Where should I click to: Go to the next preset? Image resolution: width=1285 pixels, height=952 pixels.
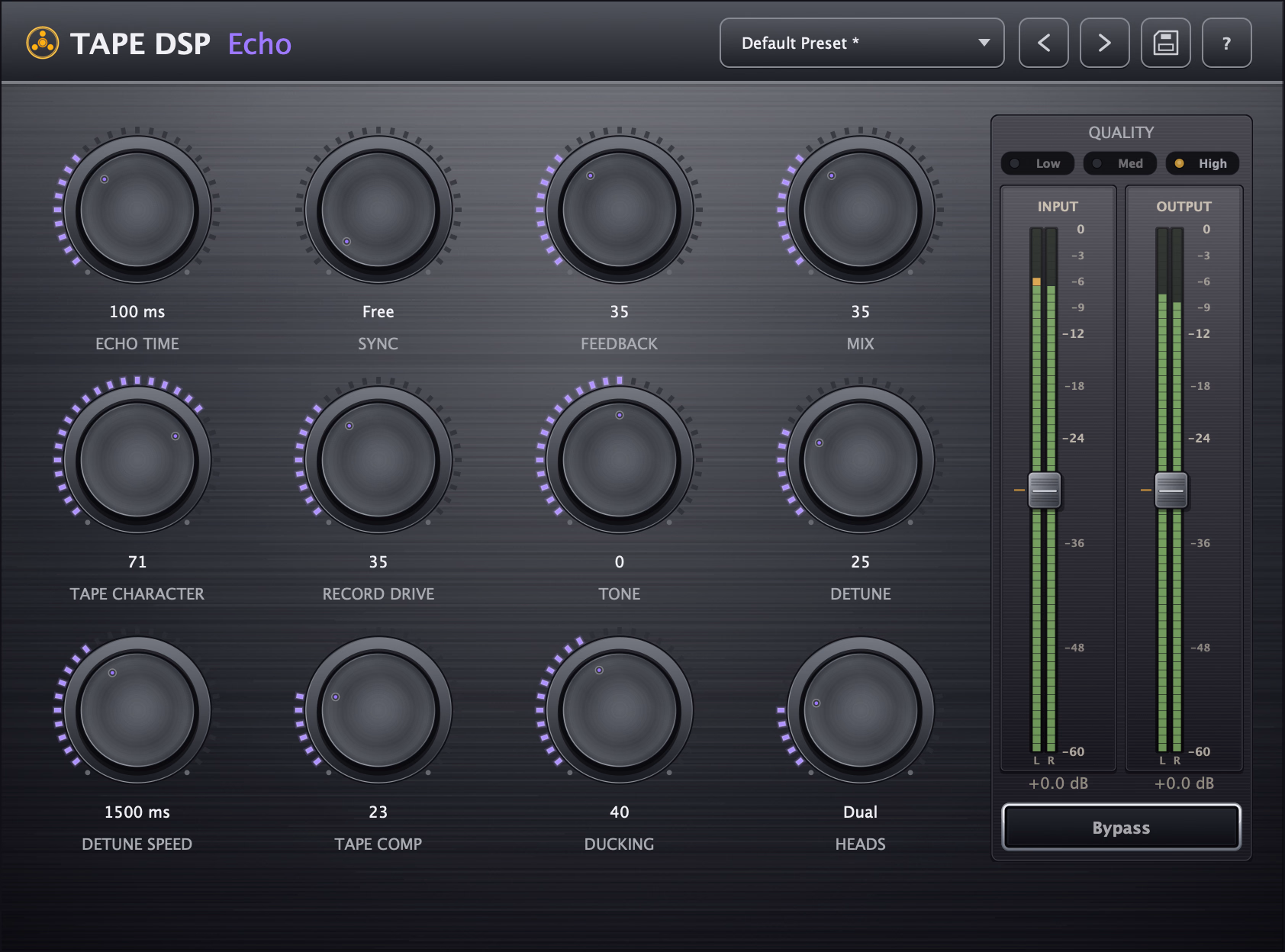[x=1104, y=43]
